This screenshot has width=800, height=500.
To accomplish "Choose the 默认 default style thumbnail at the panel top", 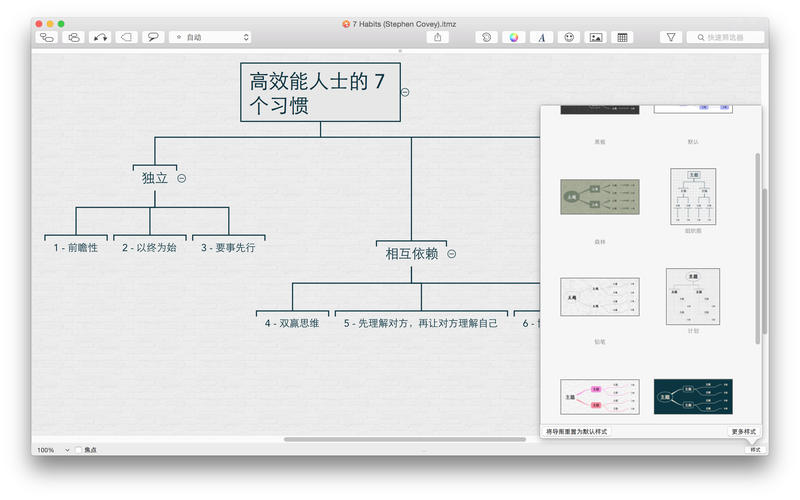I will pyautogui.click(x=693, y=109).
